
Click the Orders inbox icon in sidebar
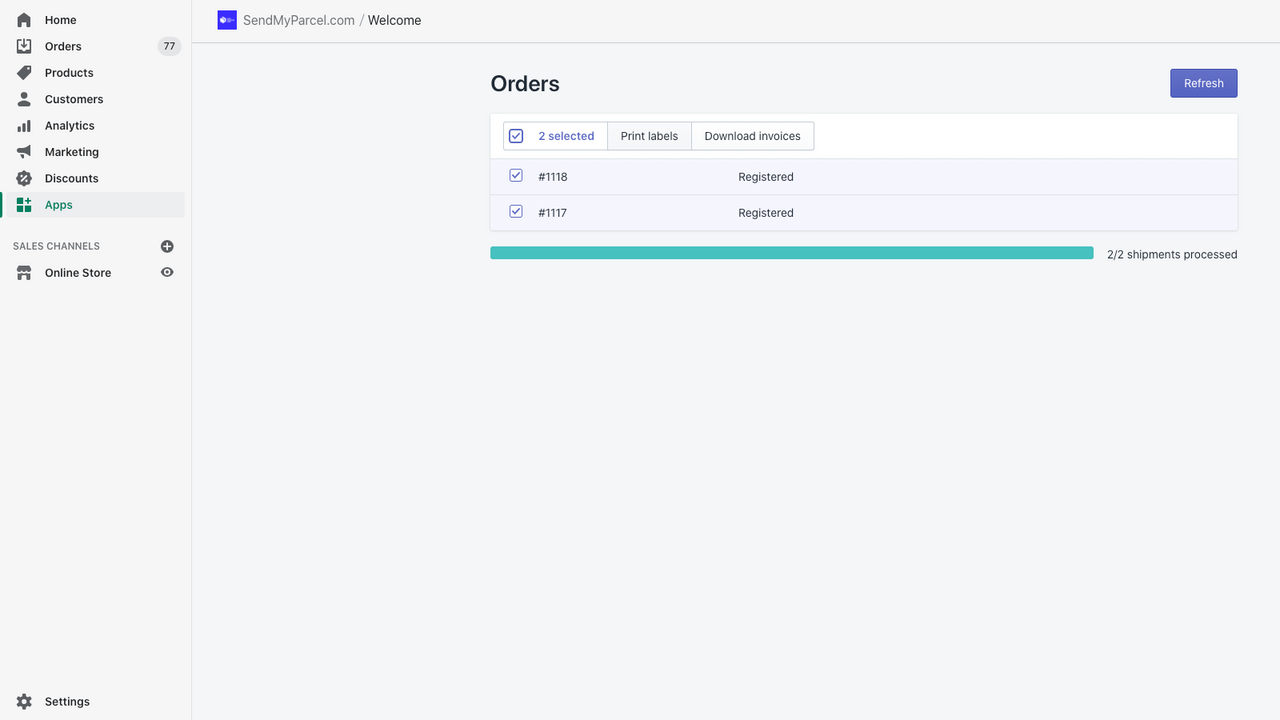tap(24, 46)
